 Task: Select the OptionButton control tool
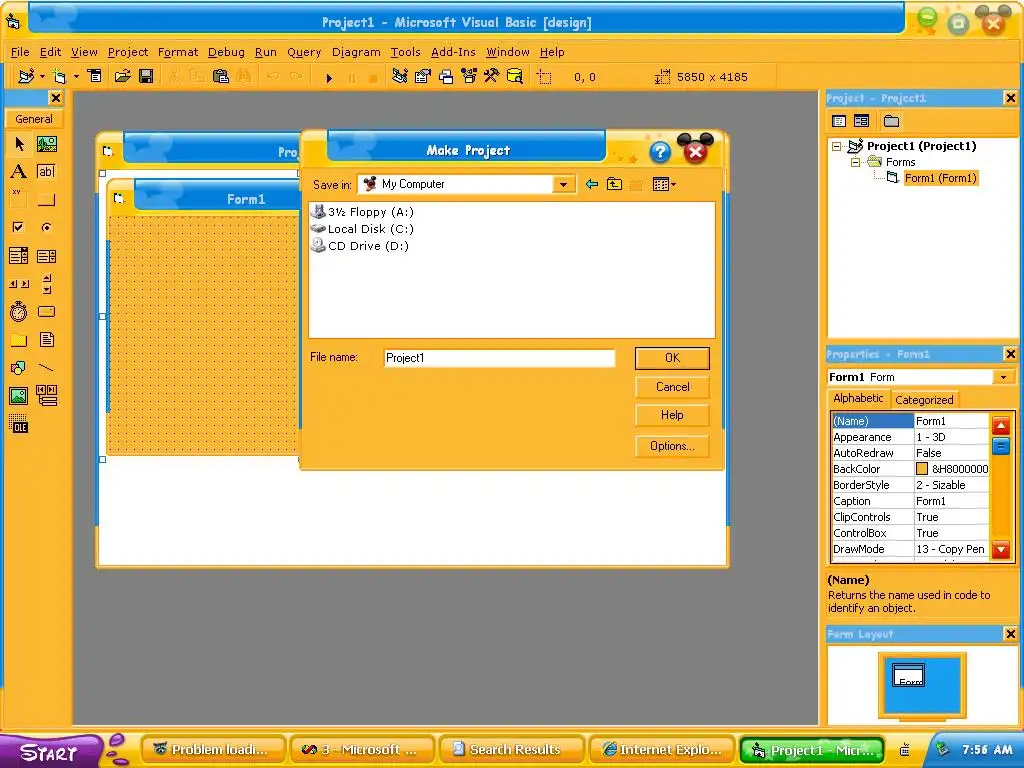[46, 227]
